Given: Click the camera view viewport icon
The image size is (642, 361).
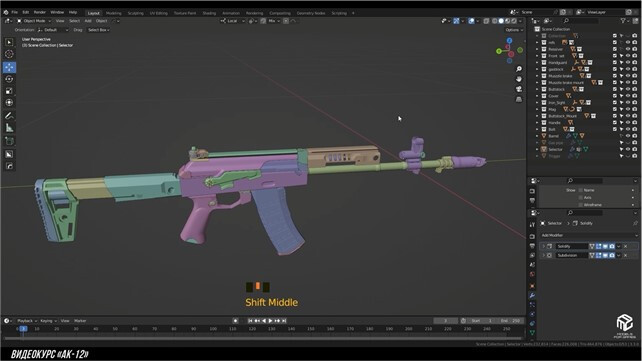Looking at the screenshot, I should pos(519,89).
